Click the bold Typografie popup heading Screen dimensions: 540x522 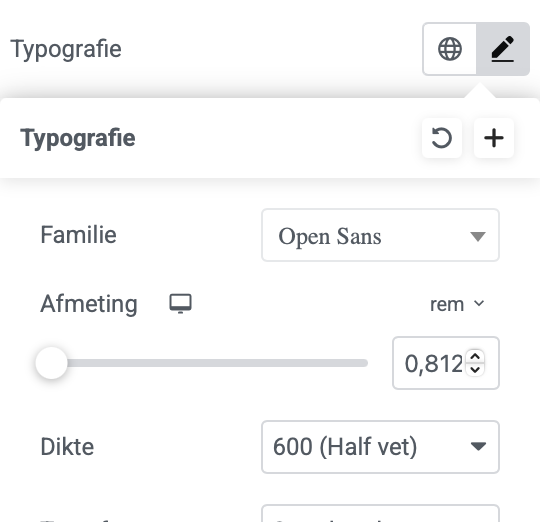[78, 138]
